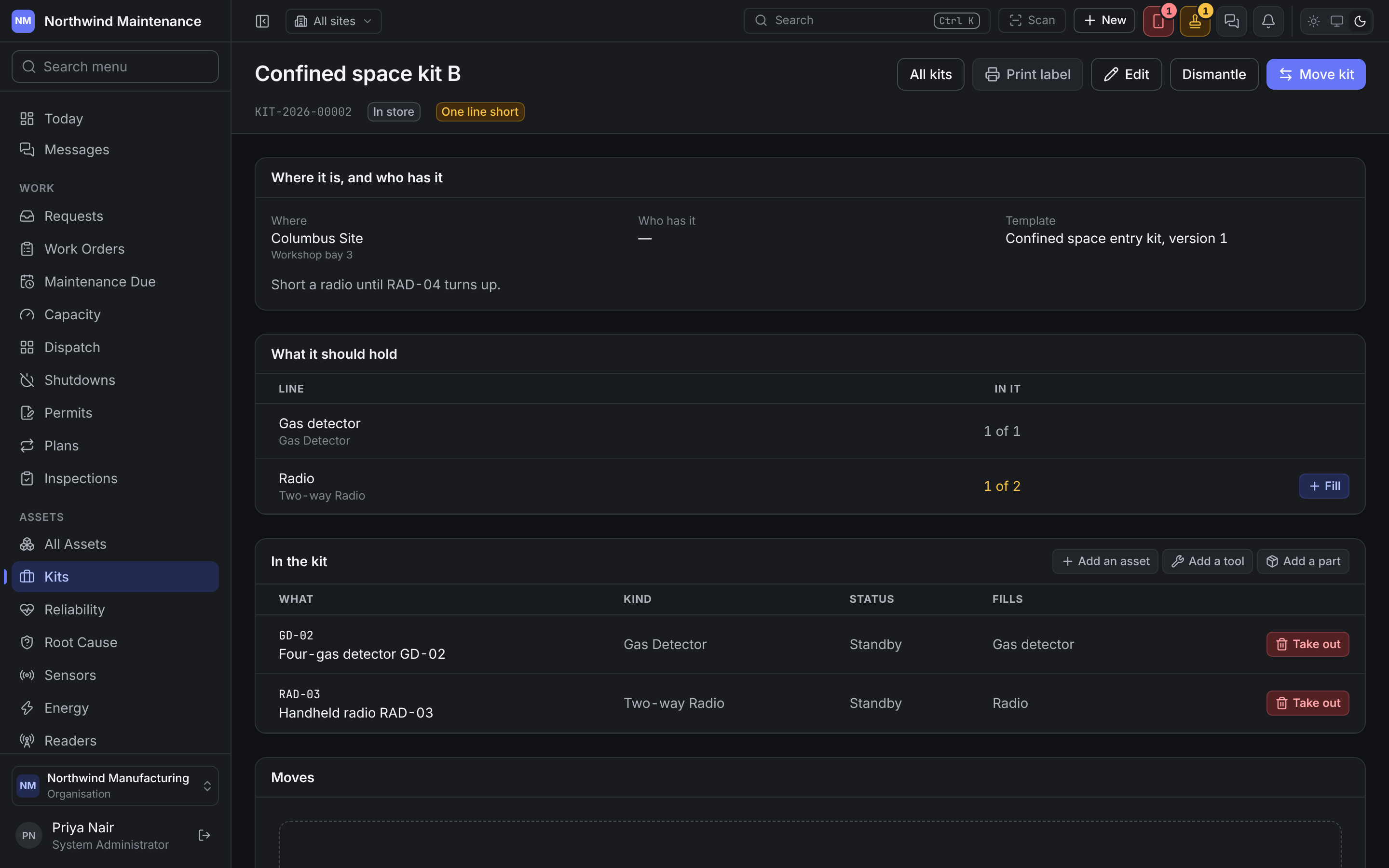Viewport: 1389px width, 868px height.
Task: Click the Move kit button
Action: pyautogui.click(x=1316, y=74)
